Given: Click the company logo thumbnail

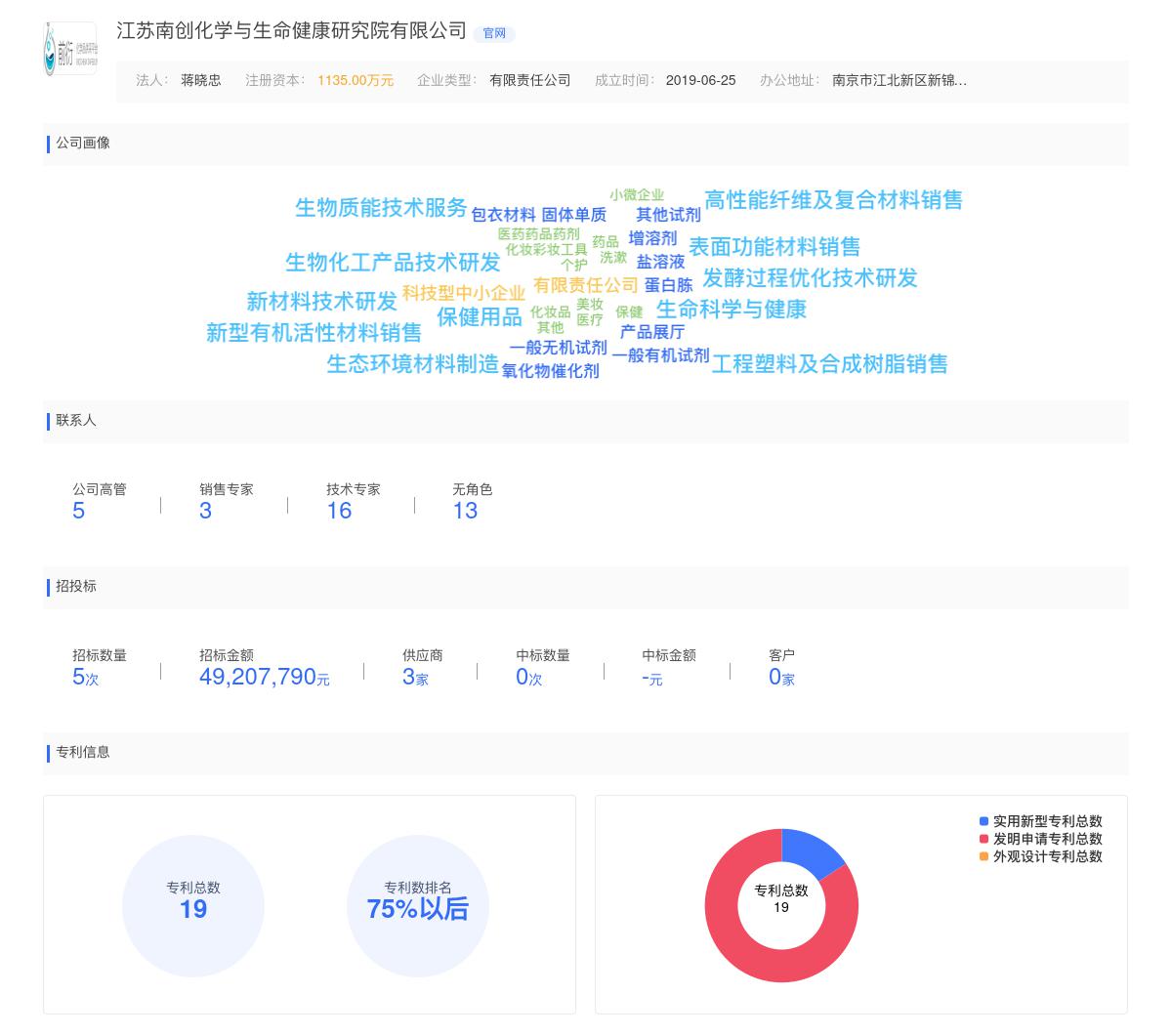Looking at the screenshot, I should (x=70, y=49).
